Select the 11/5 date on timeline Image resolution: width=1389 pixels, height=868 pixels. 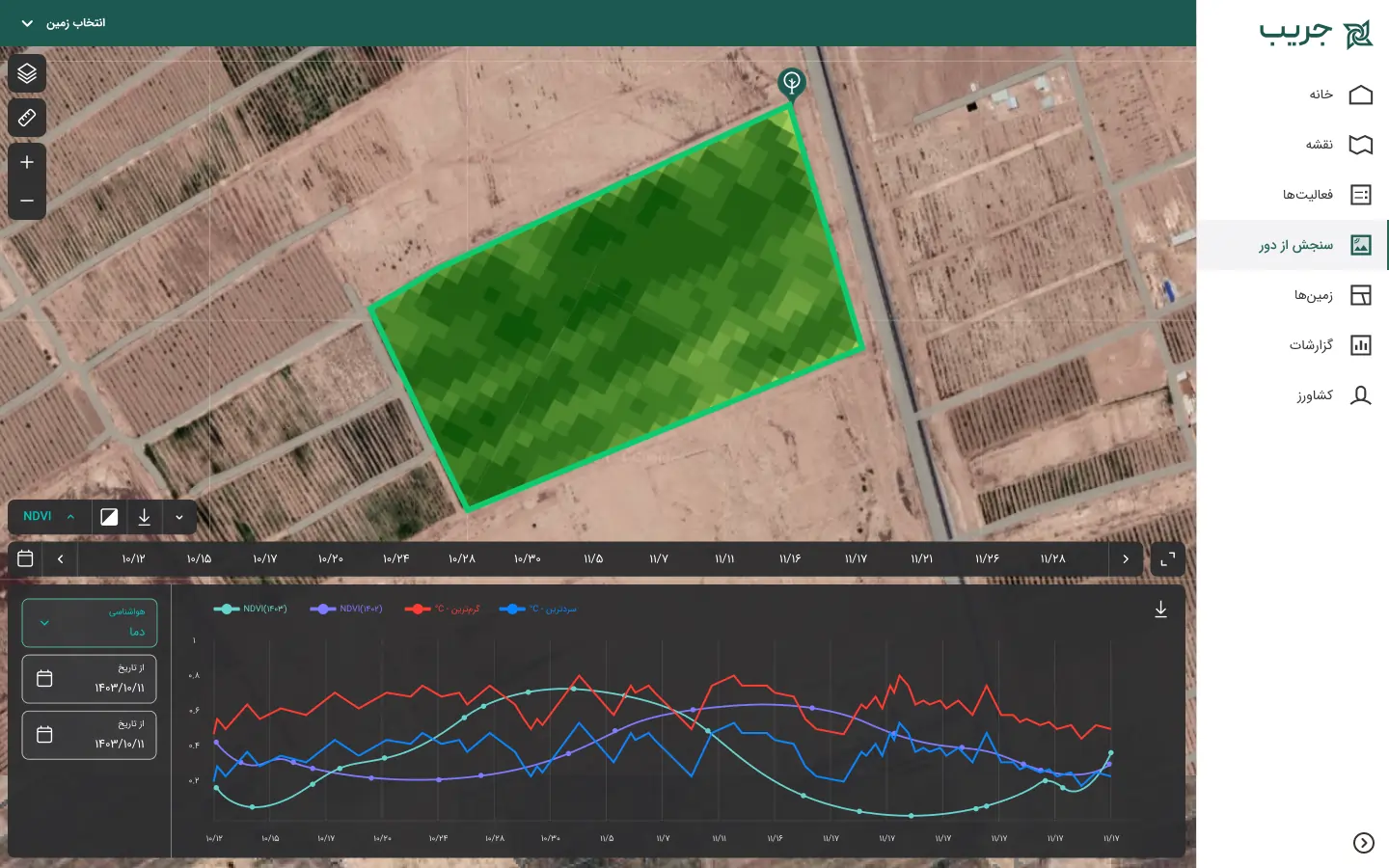[593, 558]
